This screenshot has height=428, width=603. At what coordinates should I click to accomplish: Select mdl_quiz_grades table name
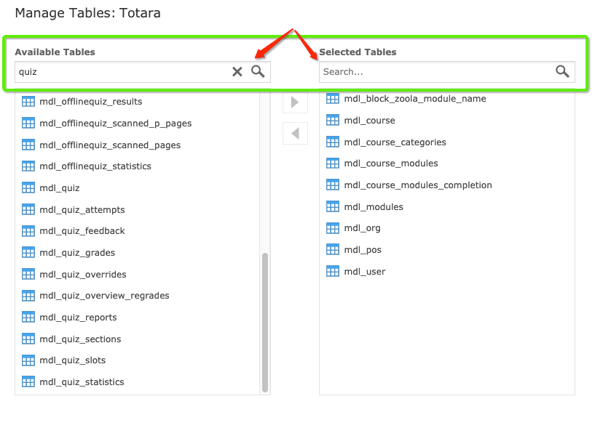tap(77, 253)
